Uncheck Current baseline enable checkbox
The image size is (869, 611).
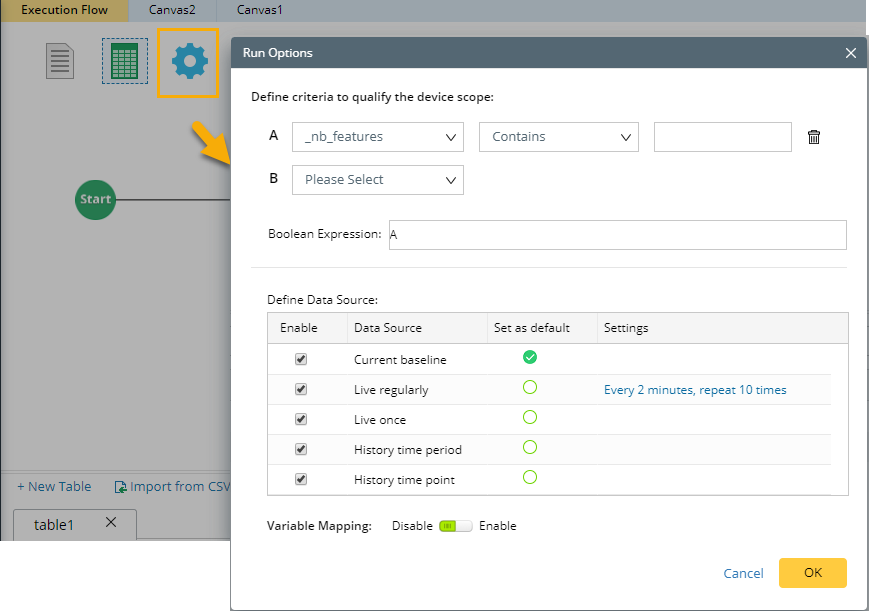(301, 359)
